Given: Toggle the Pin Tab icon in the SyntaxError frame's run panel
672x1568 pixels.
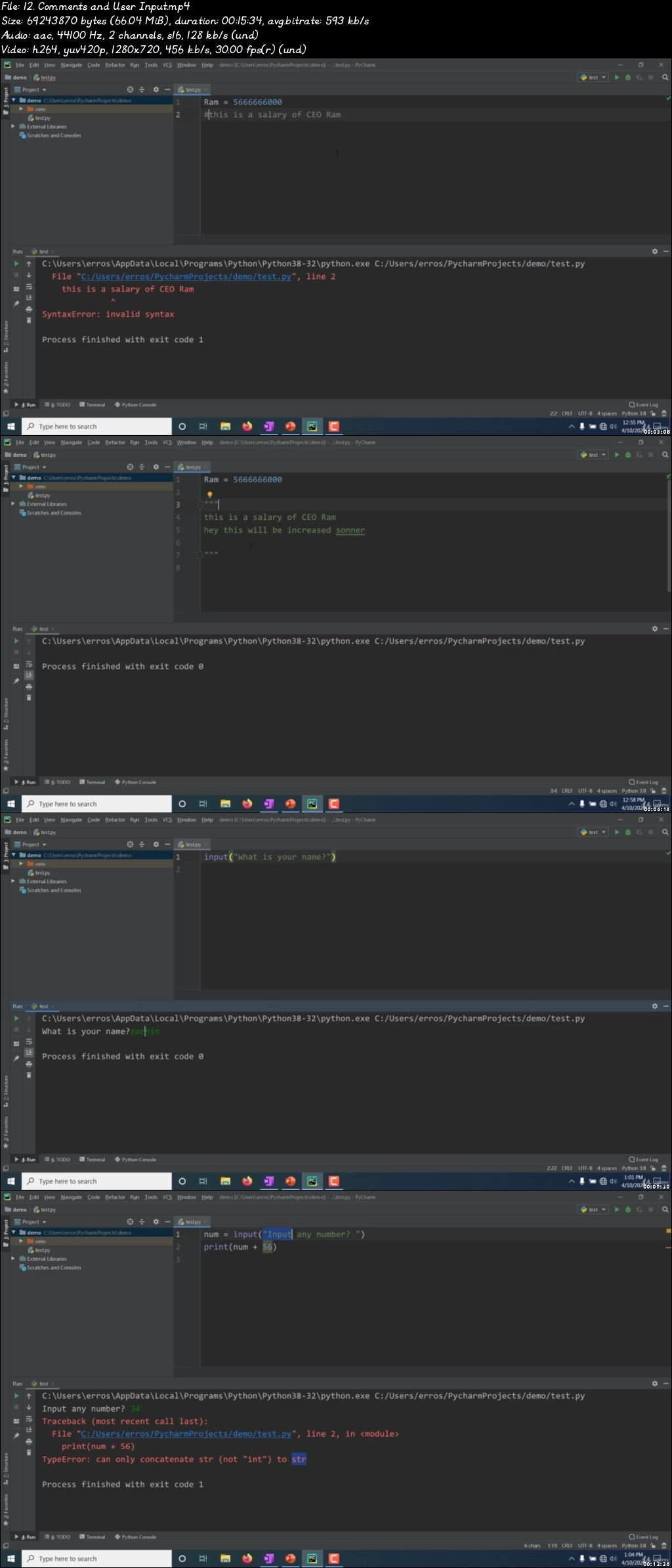Looking at the screenshot, I should pyautogui.click(x=16, y=304).
